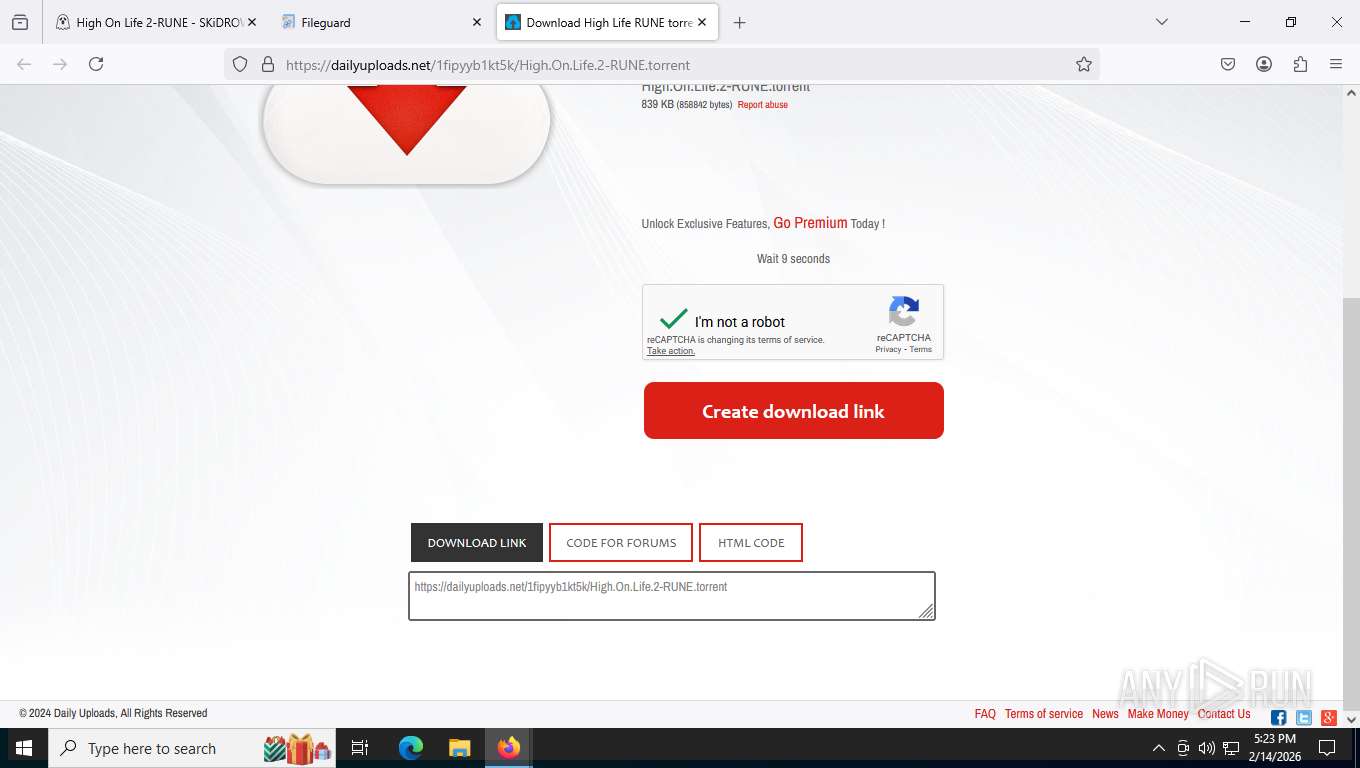Open Task View icon
The width and height of the screenshot is (1360, 768).
tap(360, 748)
